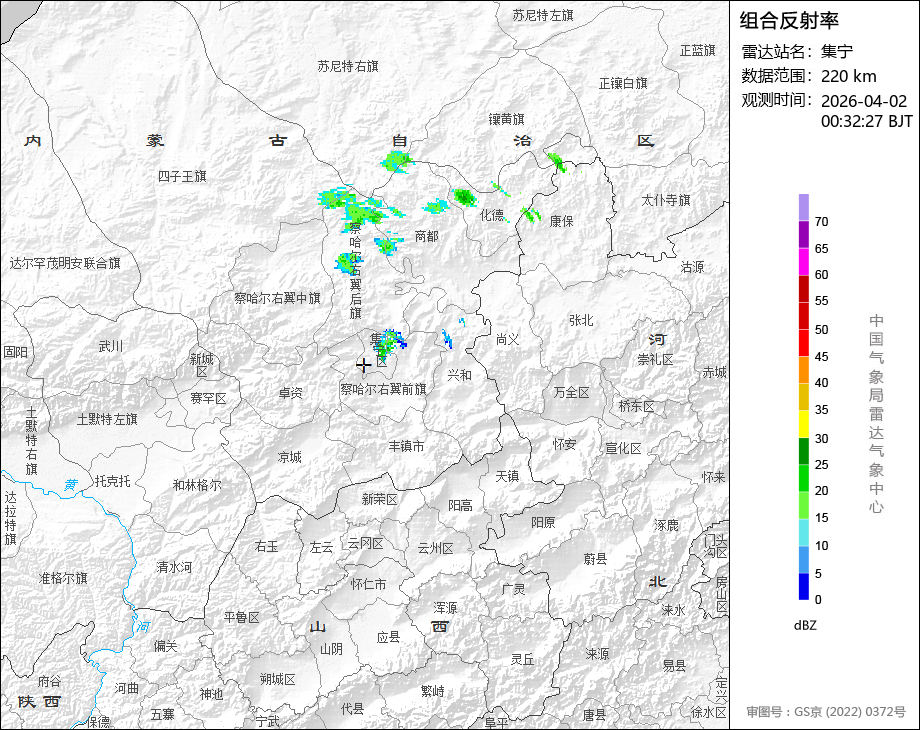This screenshot has height=730, width=920.
Task: Click the map label 偏关
Action: (165, 646)
